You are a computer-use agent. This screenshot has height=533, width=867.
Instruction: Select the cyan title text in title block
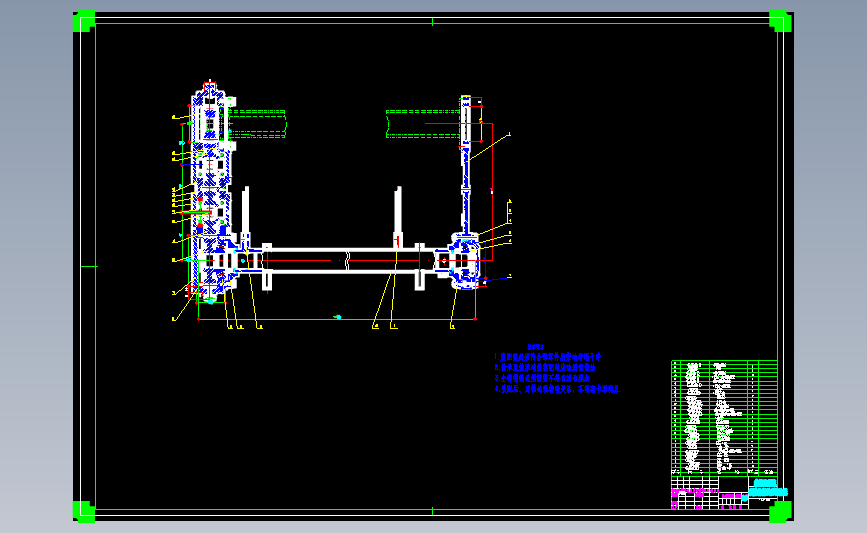(767, 488)
